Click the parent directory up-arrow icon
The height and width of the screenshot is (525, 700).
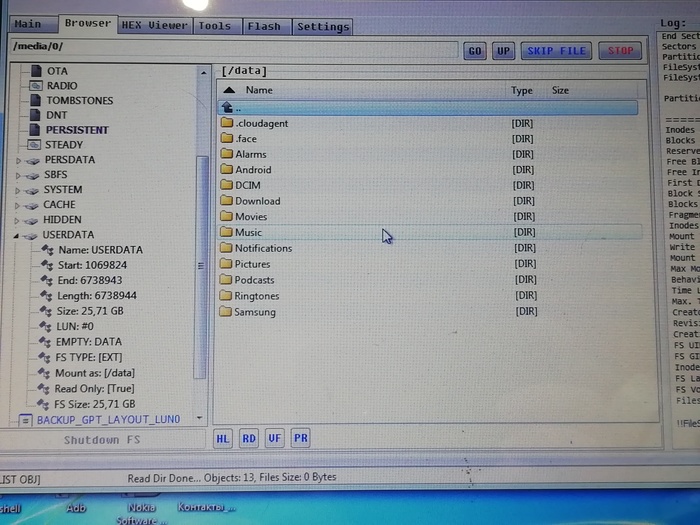(227, 107)
